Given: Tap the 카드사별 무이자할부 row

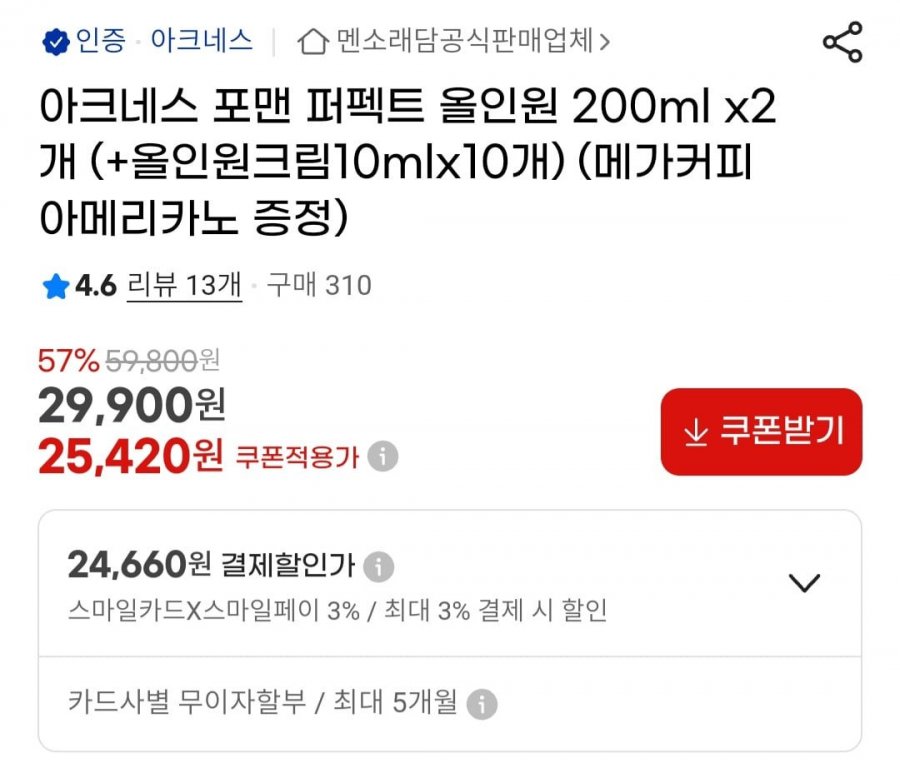Looking at the screenshot, I should [x=450, y=704].
